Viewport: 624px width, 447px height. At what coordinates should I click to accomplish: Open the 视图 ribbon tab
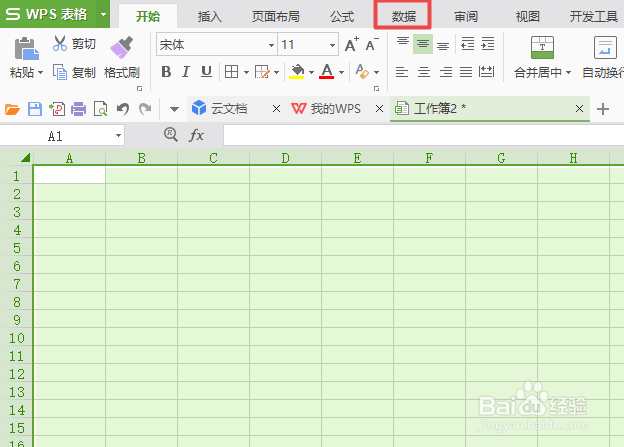tap(528, 16)
